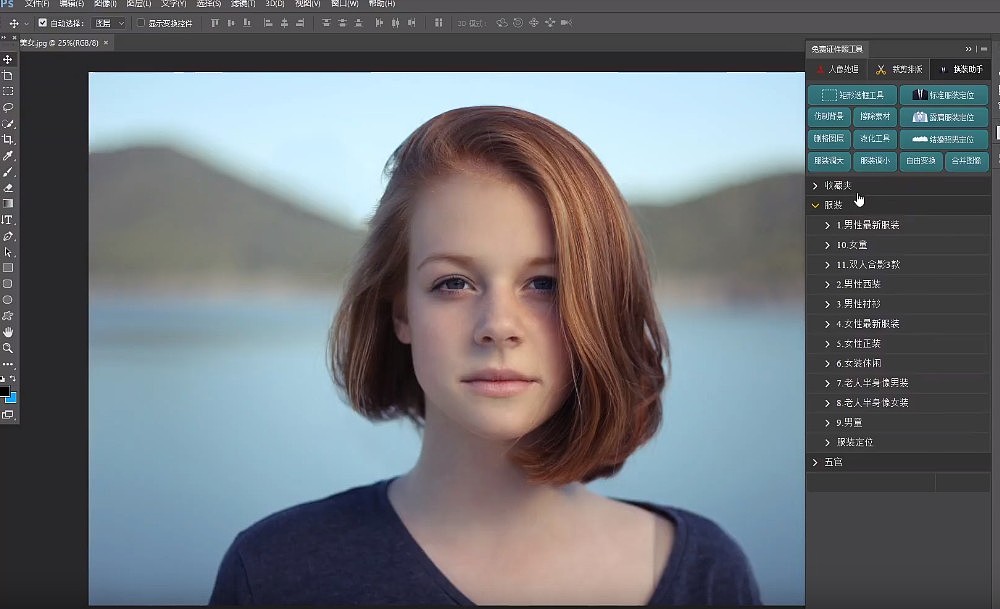Open the 文件(F) menu
1000x609 pixels.
[37, 4]
